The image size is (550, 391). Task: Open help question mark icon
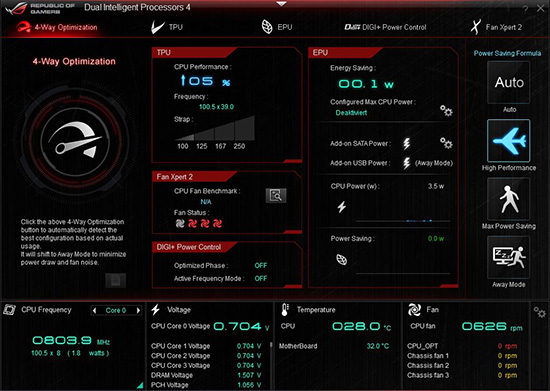[525, 9]
